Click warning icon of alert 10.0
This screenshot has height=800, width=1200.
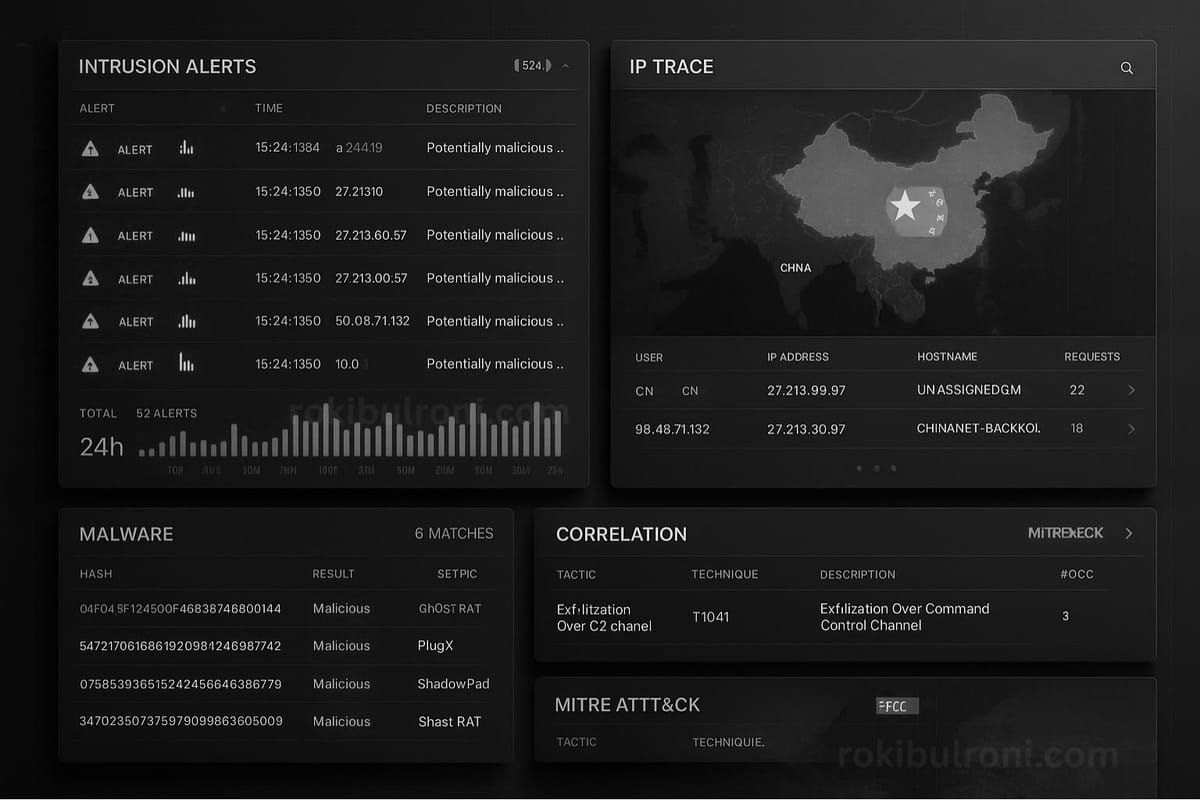[x=90, y=365]
